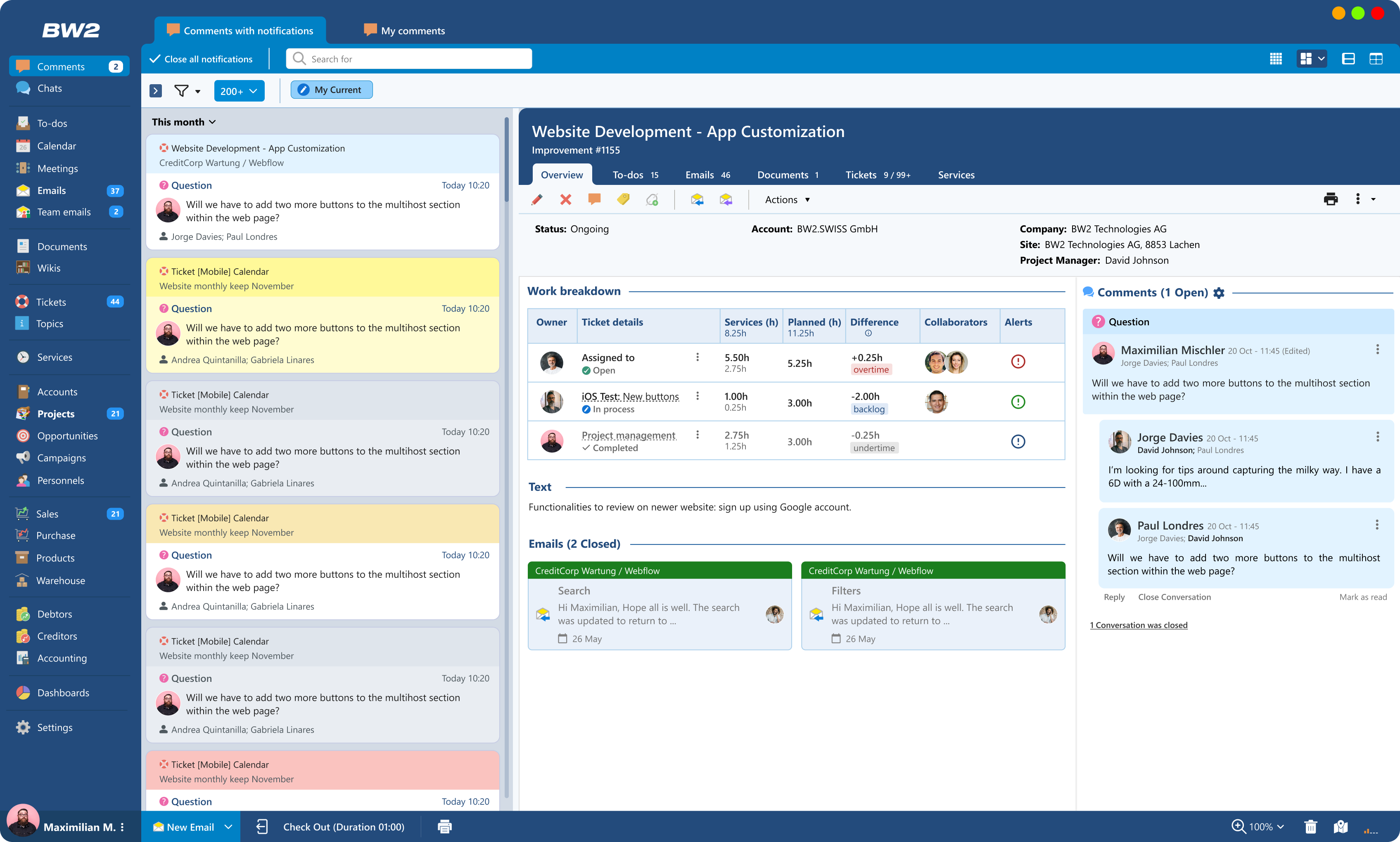
Task: Click the trash icon in bottom bar
Action: point(1311,827)
